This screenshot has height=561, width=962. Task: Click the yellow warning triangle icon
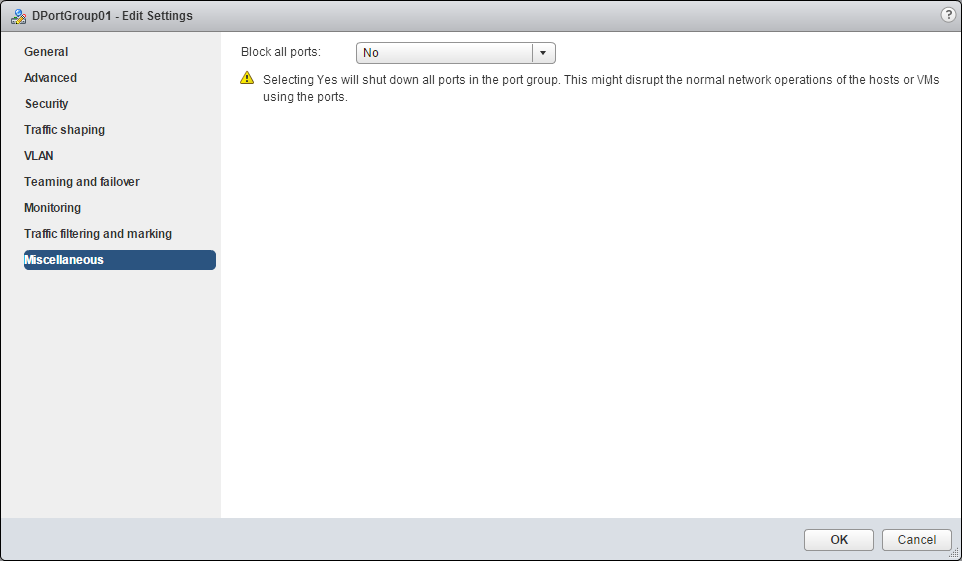(248, 79)
